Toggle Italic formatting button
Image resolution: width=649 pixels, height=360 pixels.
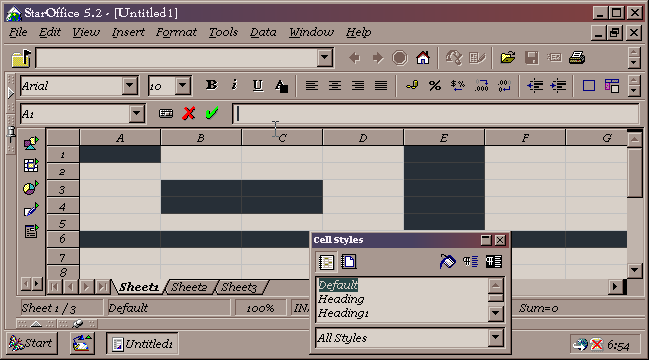coord(234,86)
